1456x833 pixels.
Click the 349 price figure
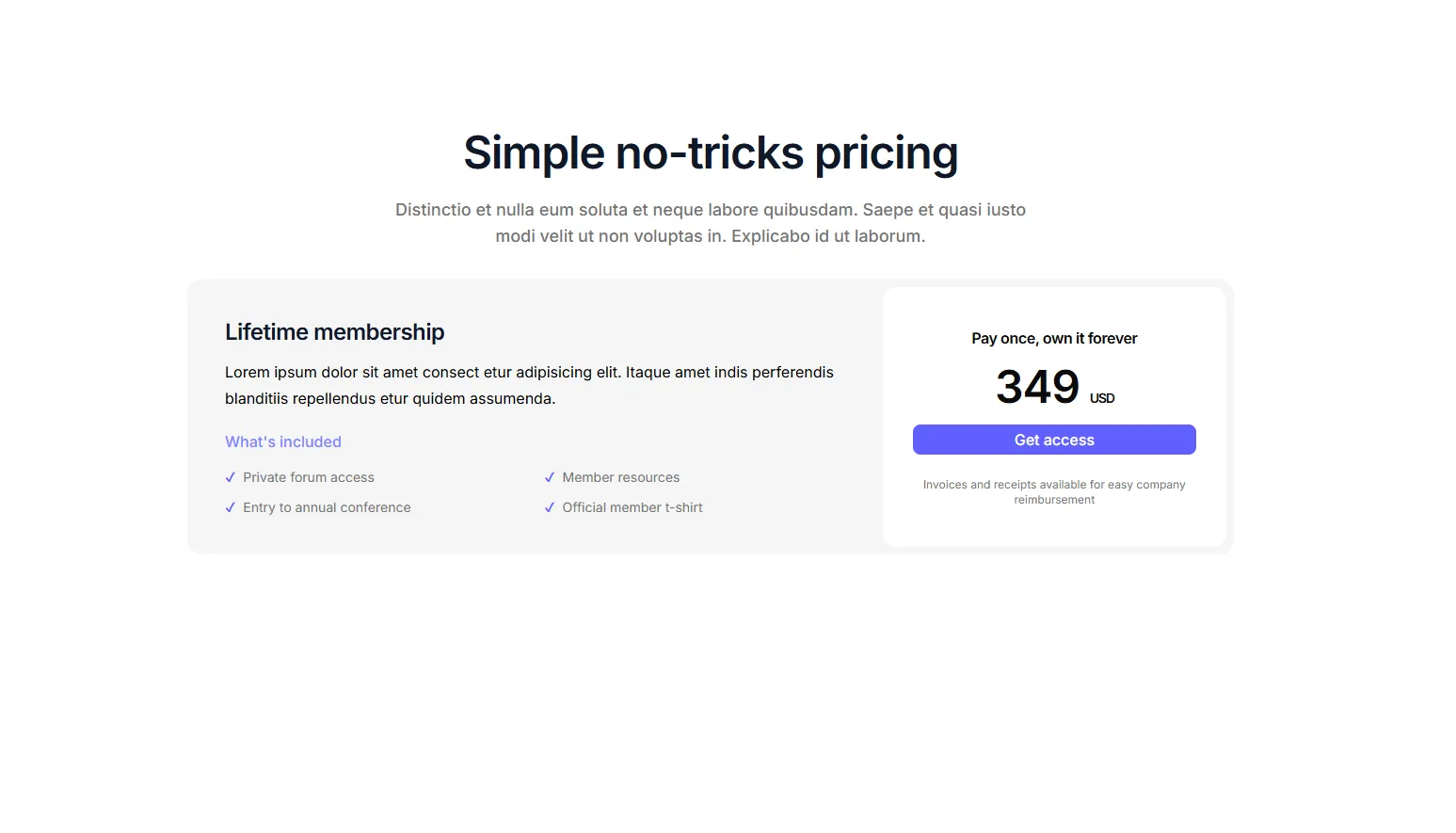point(1037,387)
